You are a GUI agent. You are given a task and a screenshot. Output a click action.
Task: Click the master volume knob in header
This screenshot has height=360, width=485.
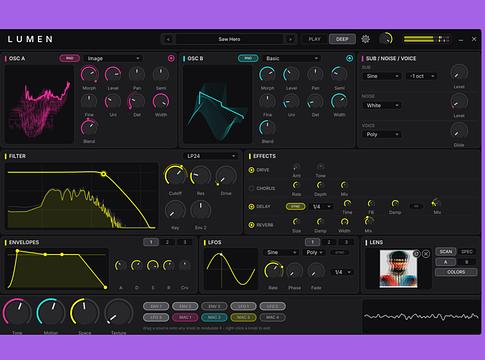pyautogui.click(x=386, y=39)
